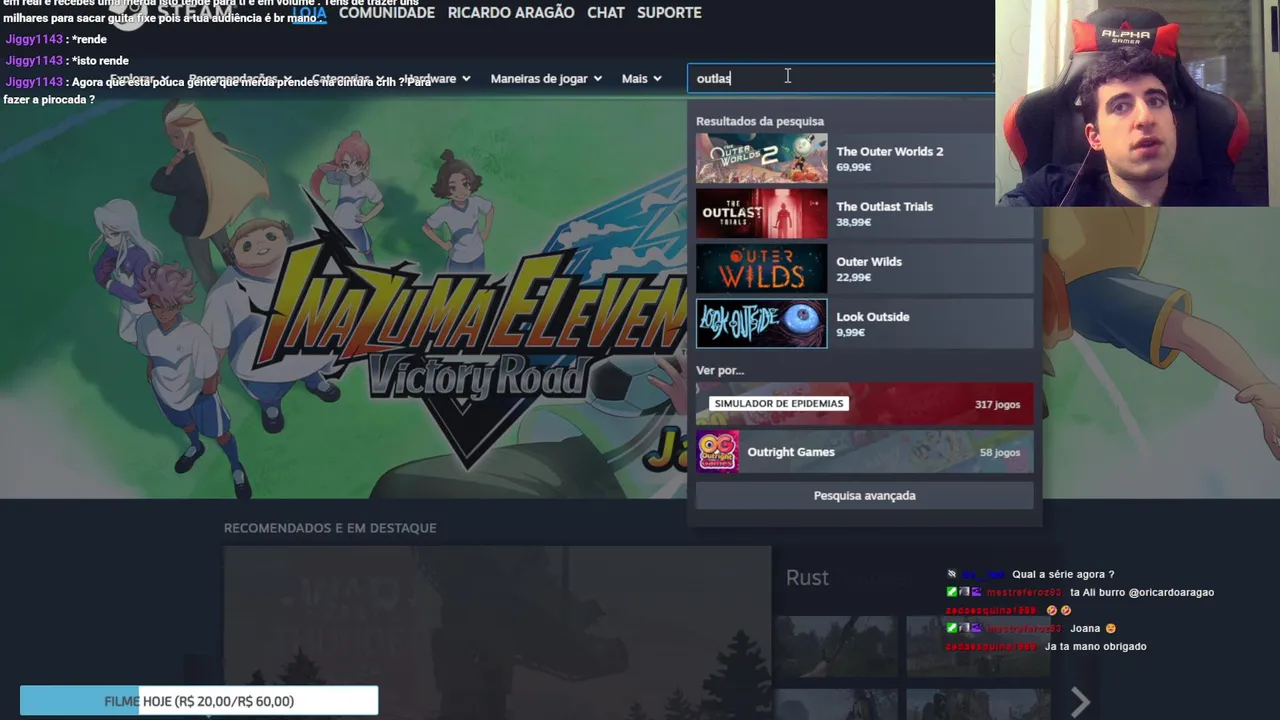The height and width of the screenshot is (720, 1280).
Task: Expand the Hardware dropdown
Action: [437, 78]
